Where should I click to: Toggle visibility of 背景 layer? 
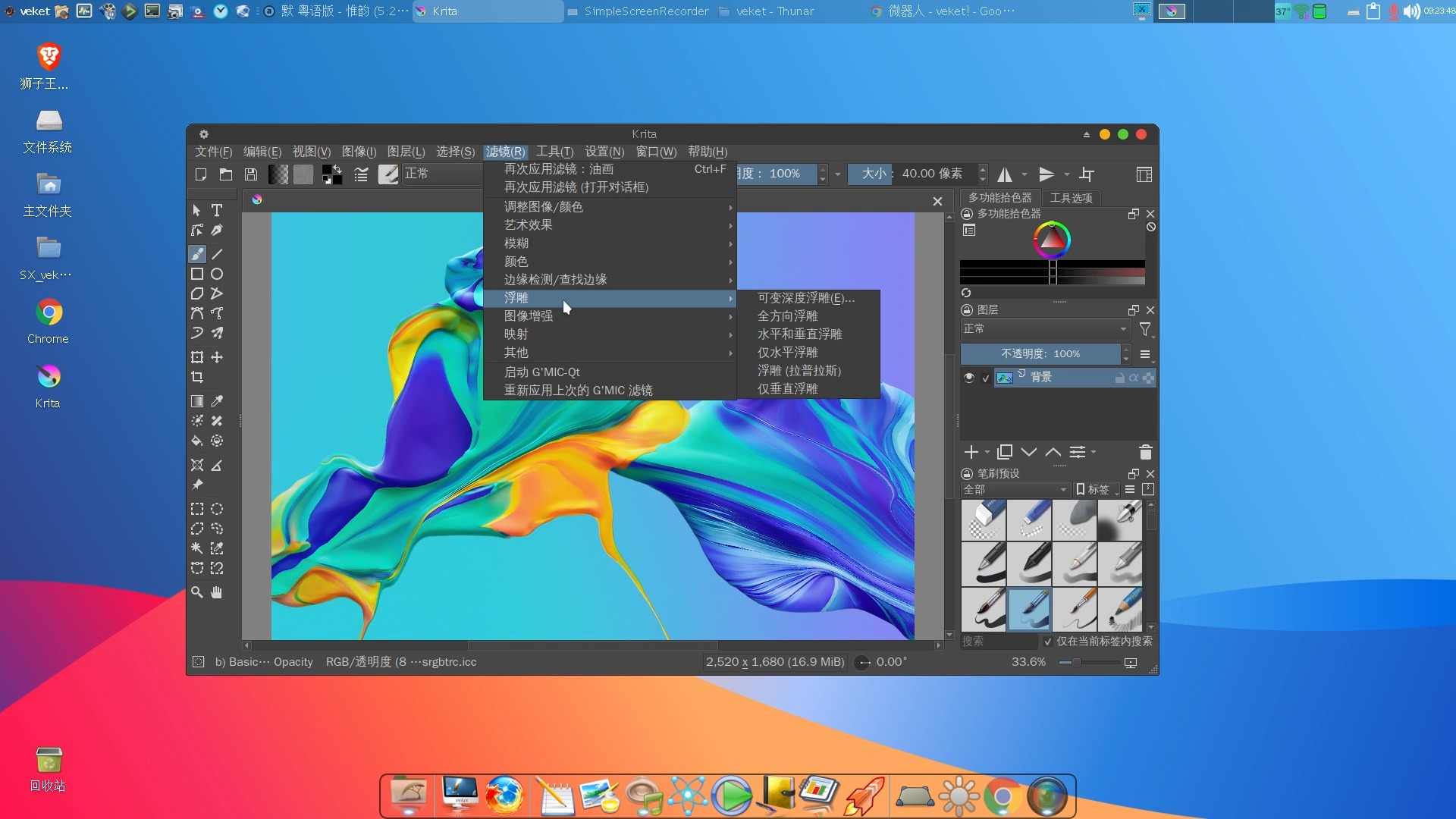(968, 377)
